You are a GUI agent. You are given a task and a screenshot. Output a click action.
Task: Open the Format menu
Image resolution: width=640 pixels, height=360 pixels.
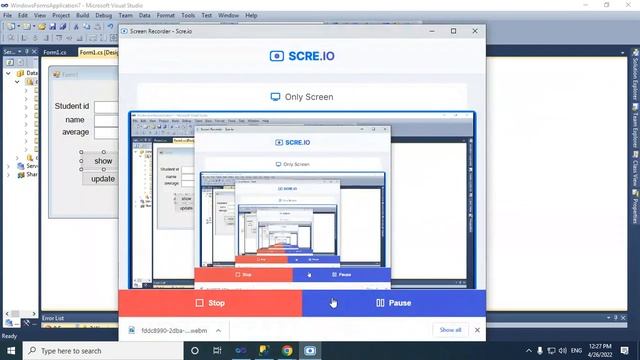coord(166,16)
